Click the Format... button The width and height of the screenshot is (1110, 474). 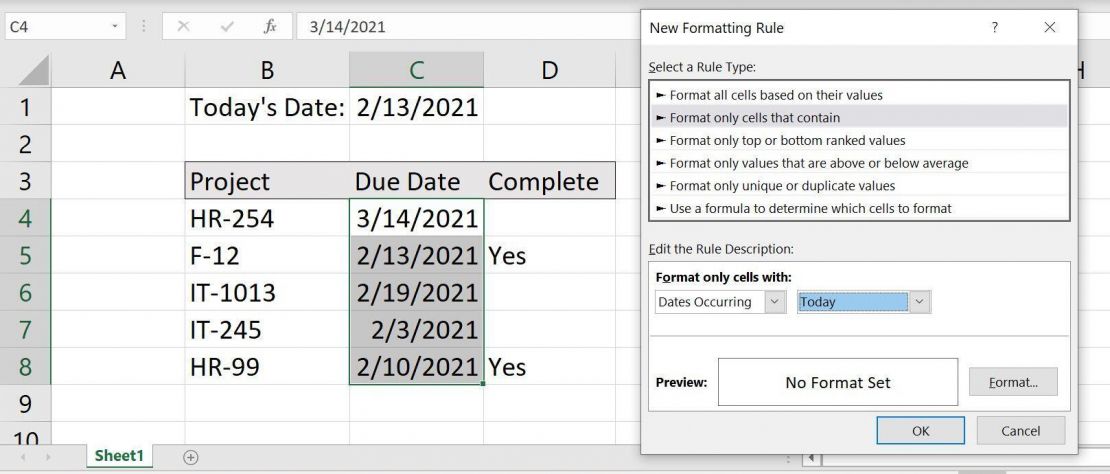[x=1013, y=381]
